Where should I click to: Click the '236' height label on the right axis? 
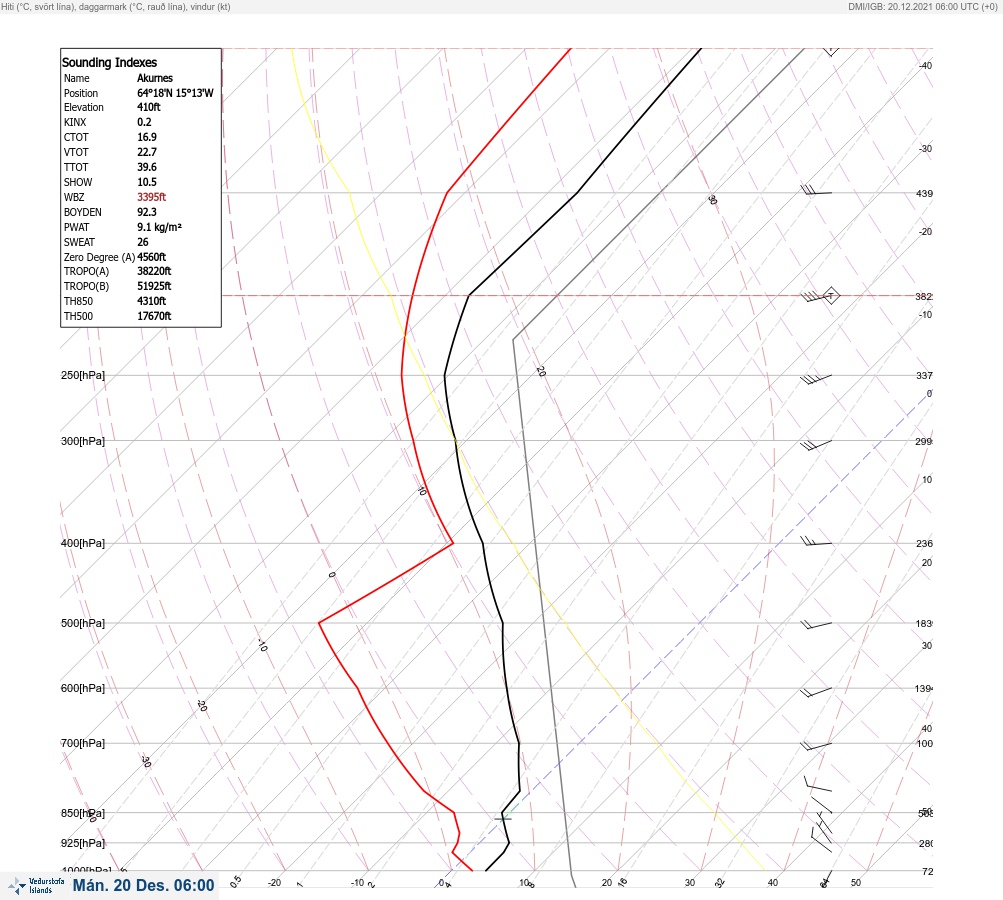[924, 544]
